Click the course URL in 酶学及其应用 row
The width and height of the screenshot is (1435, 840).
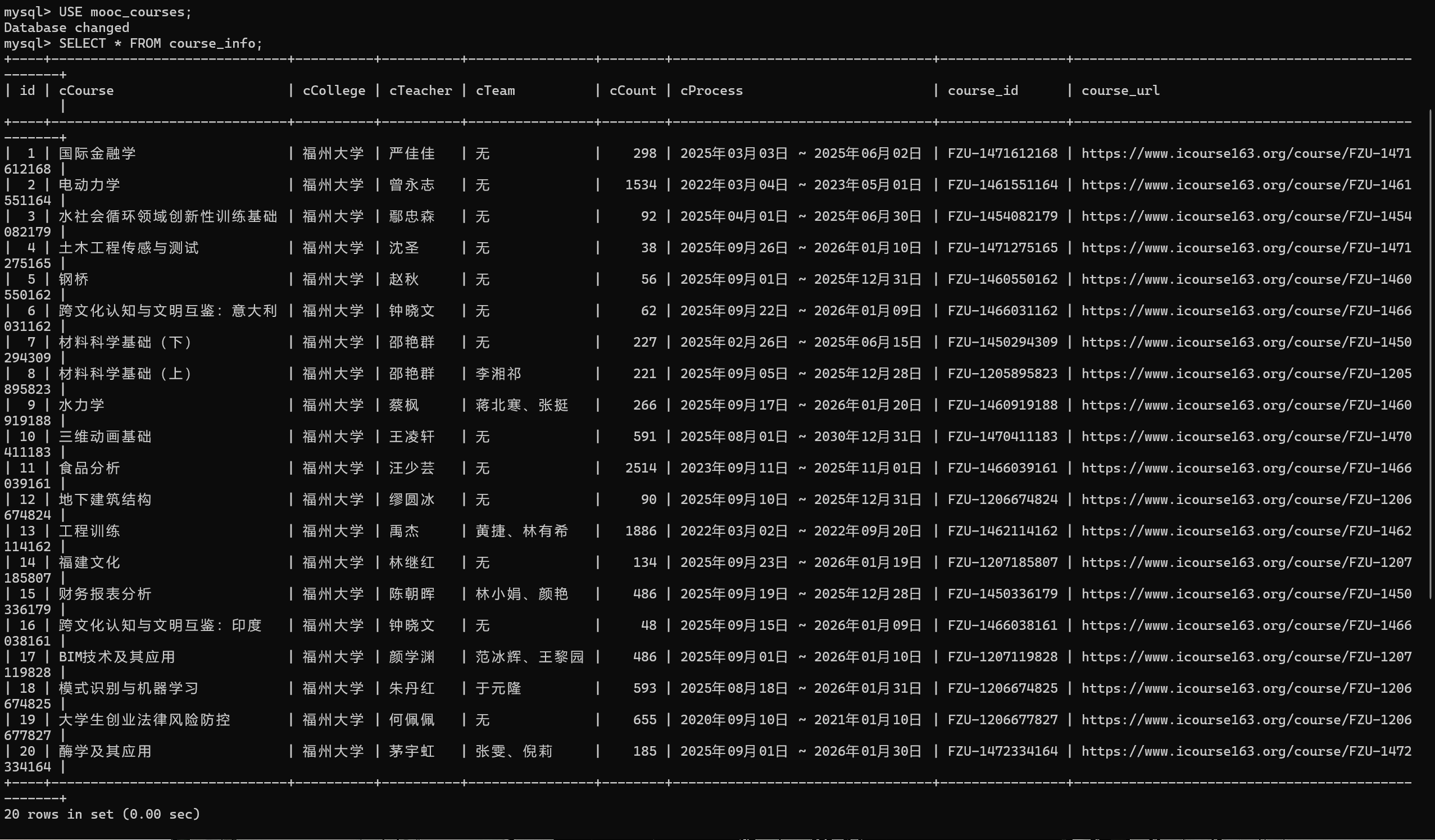pos(1246,751)
